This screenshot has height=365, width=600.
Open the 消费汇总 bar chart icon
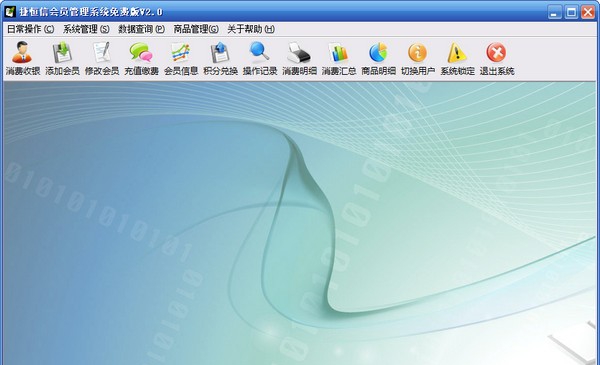click(x=339, y=58)
